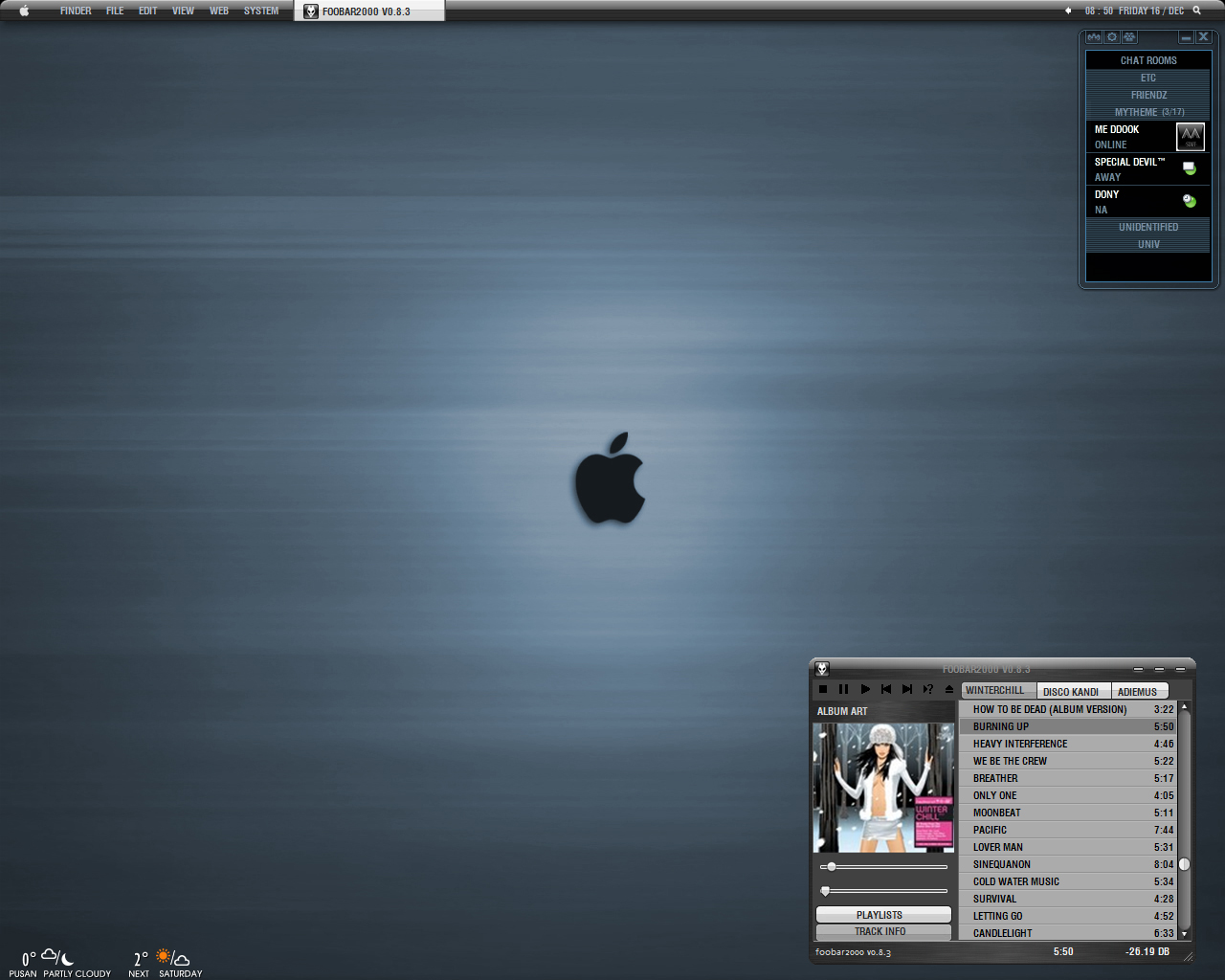Select the track Survival
Image resolution: width=1225 pixels, height=980 pixels.
[x=1068, y=899]
